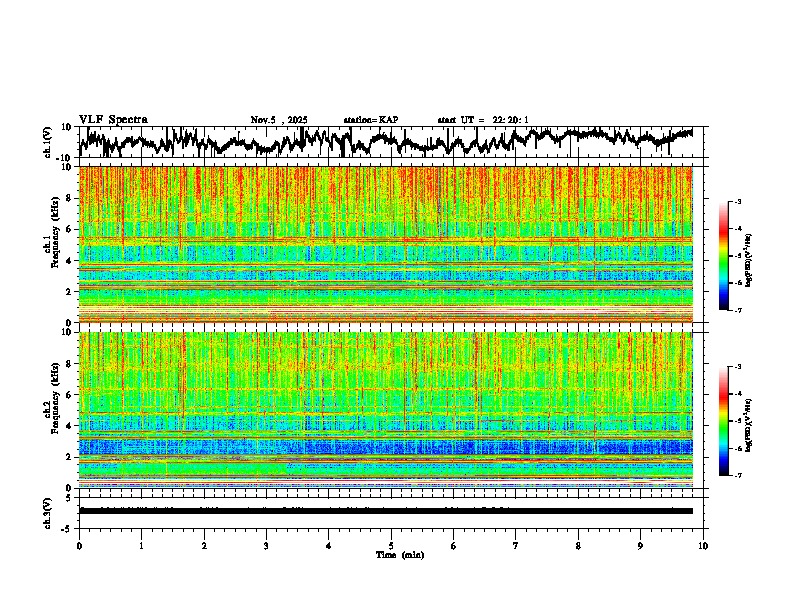Viewport: 792px width, 612px height.
Task: Select the "start UT = 22:20: 1" text
Action: 483,120
